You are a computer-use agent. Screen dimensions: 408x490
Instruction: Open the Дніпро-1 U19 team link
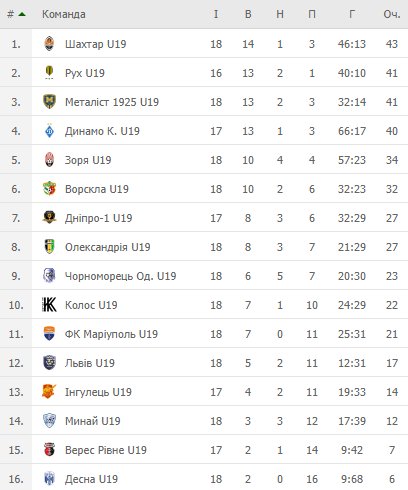(99, 218)
